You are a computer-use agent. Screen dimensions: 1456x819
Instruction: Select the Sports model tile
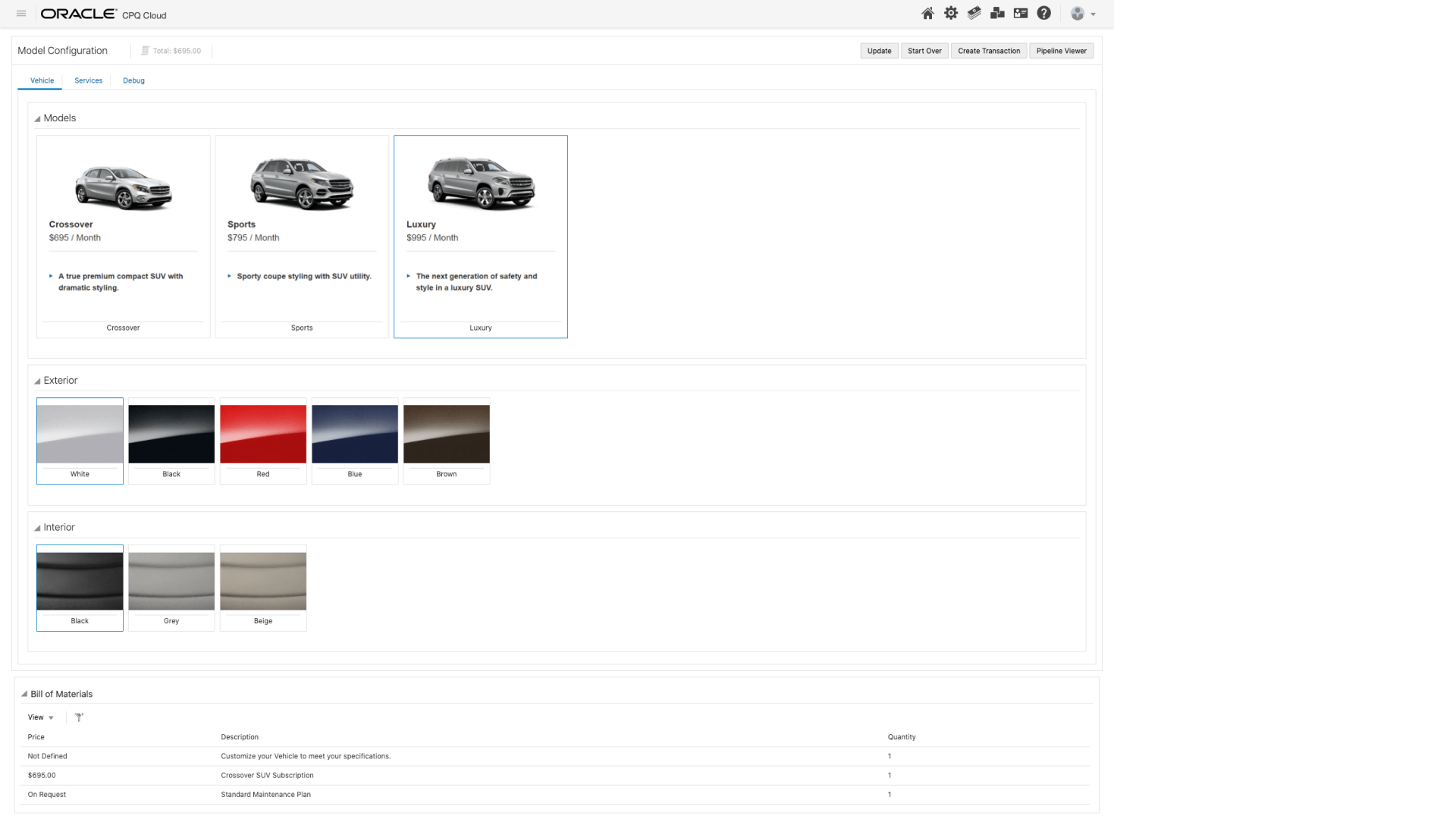[302, 237]
